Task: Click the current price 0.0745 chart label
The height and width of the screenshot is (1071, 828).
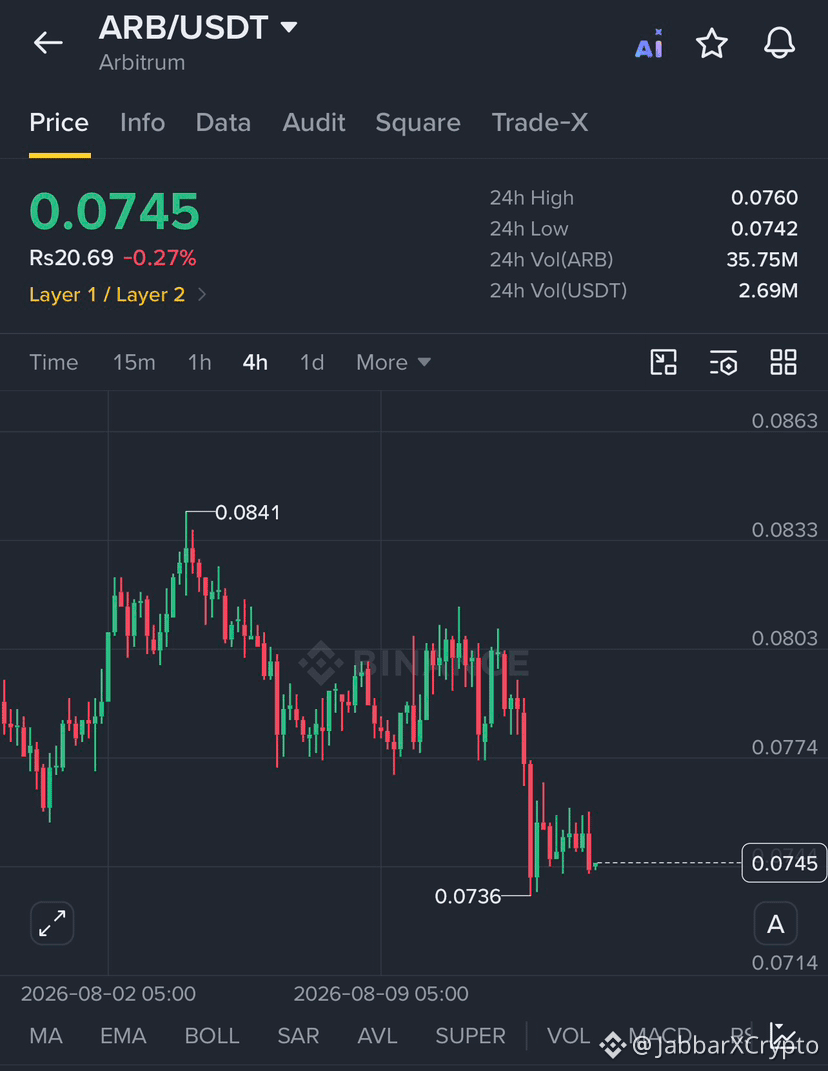Action: [x=784, y=863]
